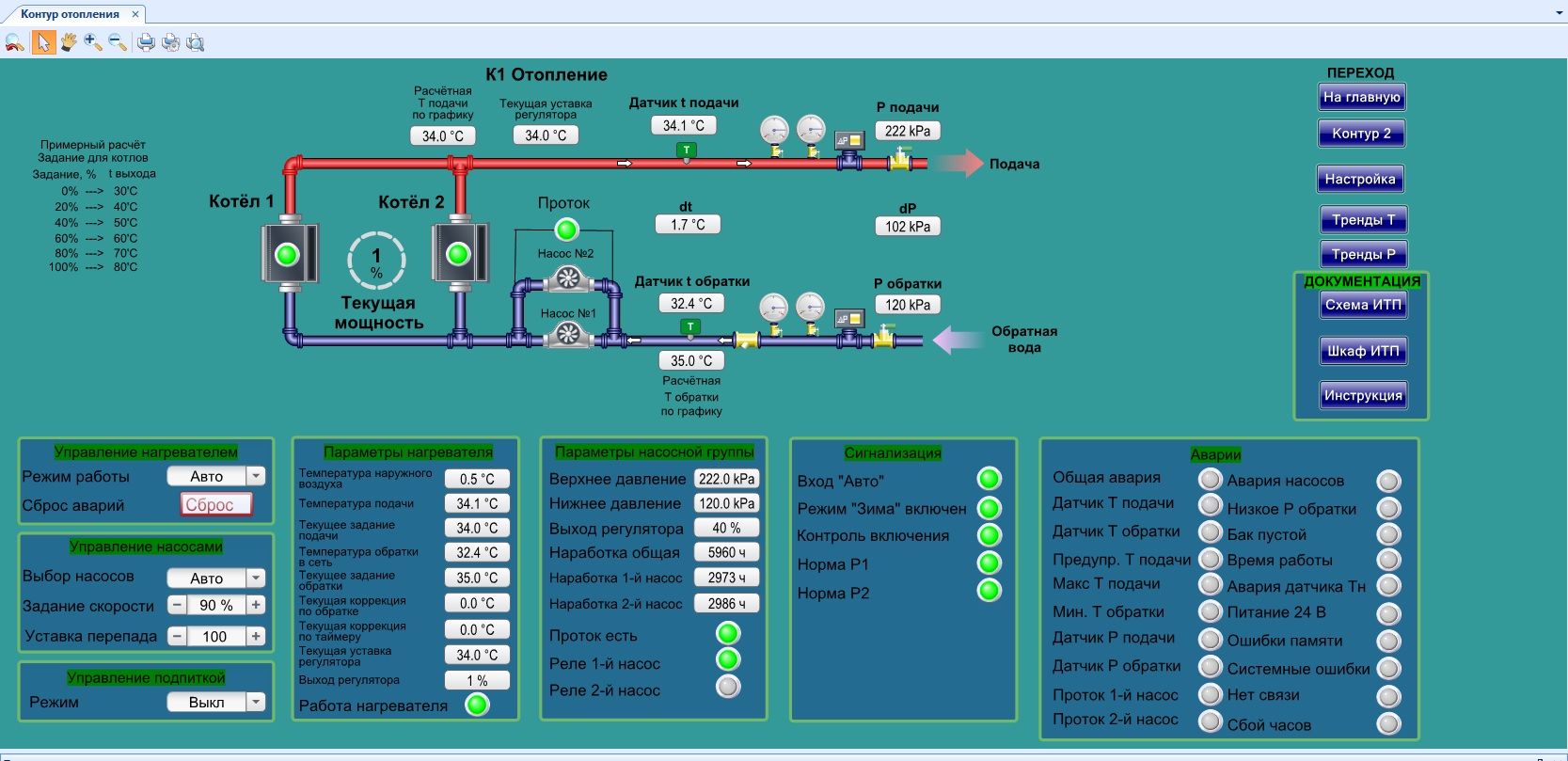
Task: Click the zoom in magnifier icon
Action: click(92, 42)
